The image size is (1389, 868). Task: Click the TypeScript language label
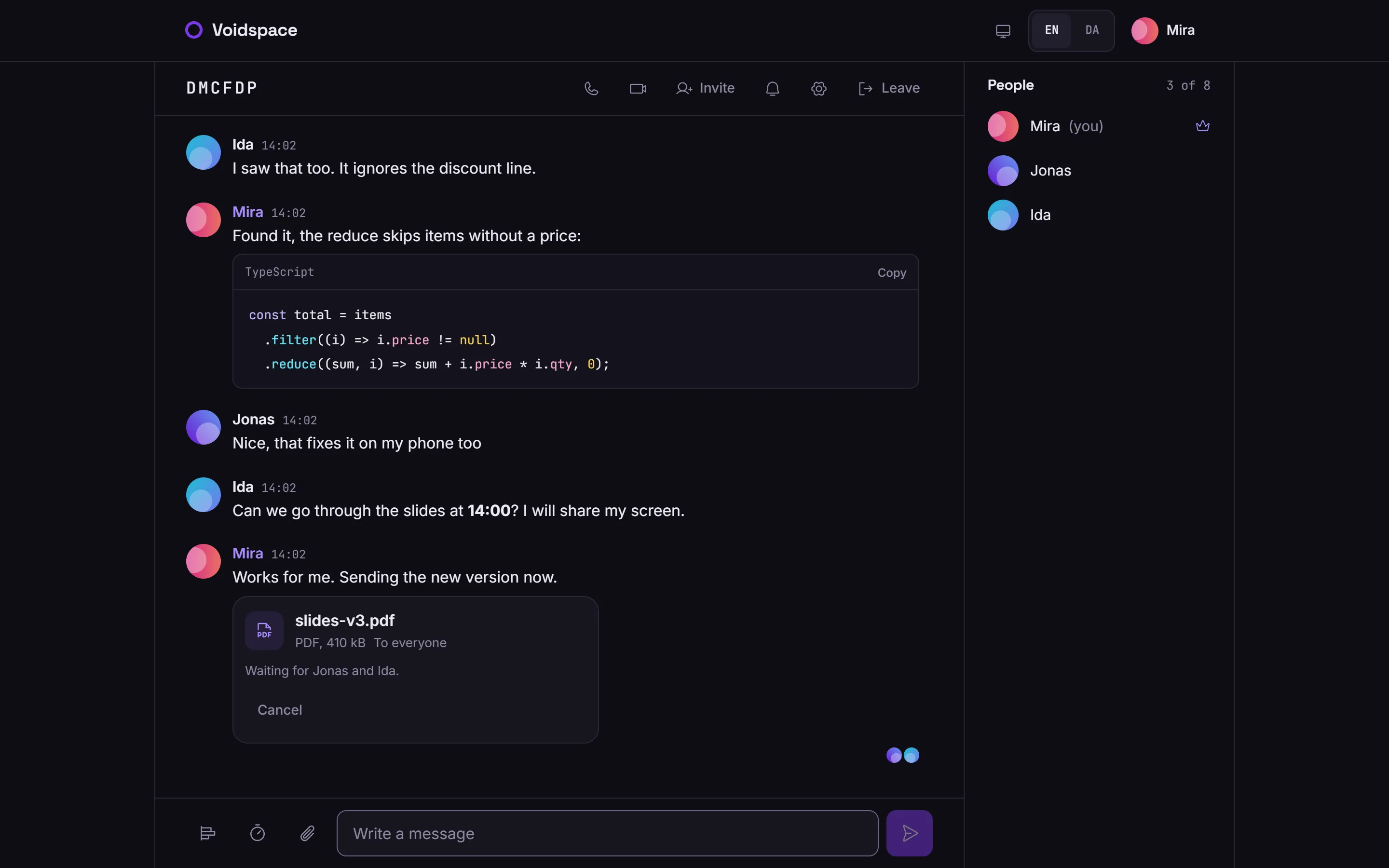point(280,272)
